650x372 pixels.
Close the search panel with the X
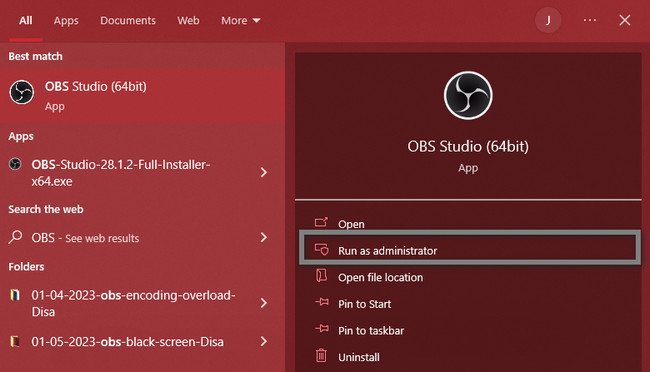coord(625,20)
